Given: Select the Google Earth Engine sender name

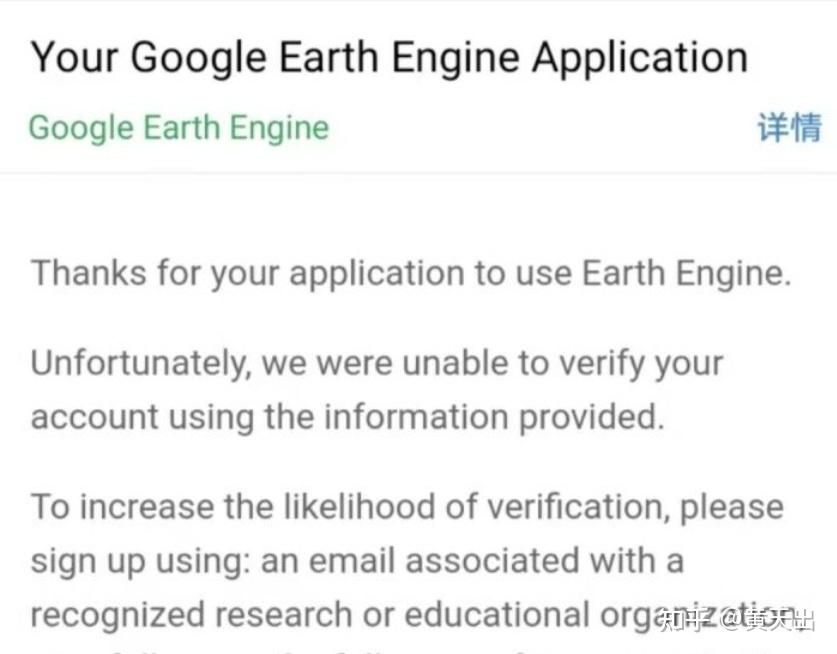Looking at the screenshot, I should click(178, 128).
